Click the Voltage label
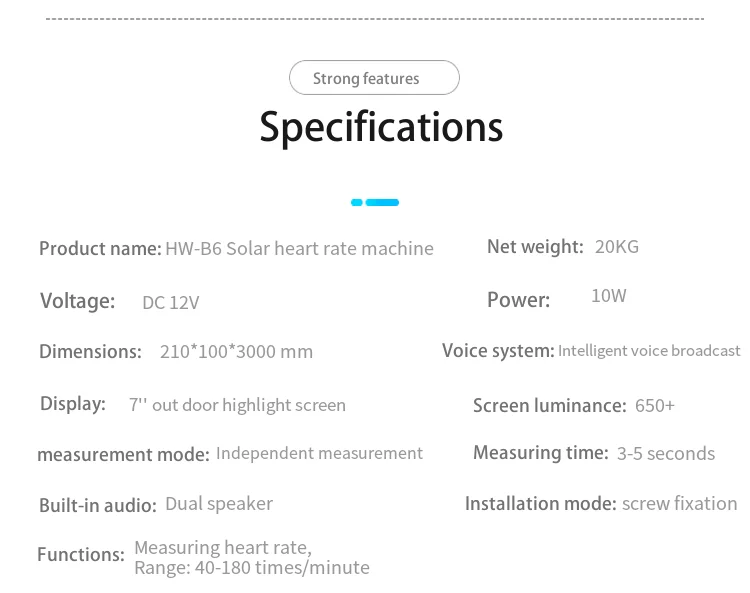Image resolution: width=750 pixels, height=593 pixels. click(x=78, y=300)
